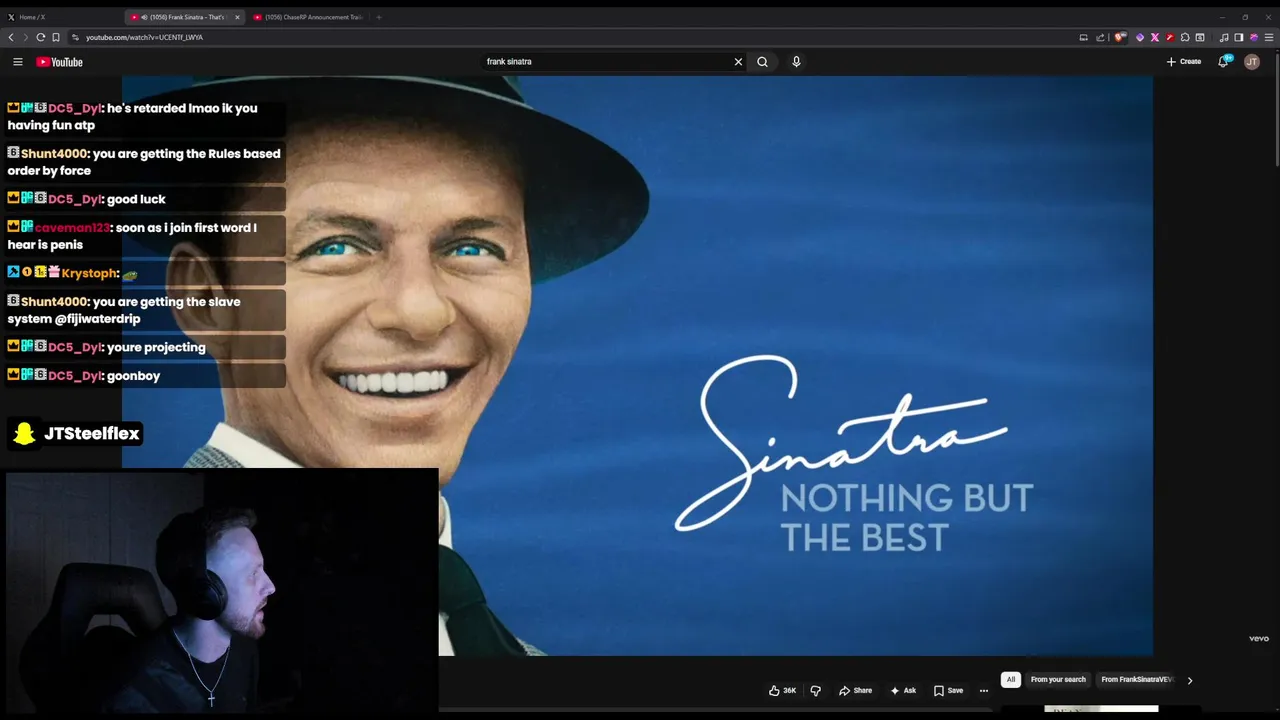Screen dimensions: 1280x720
Task: Click chat message "good luck"
Action: (136, 199)
